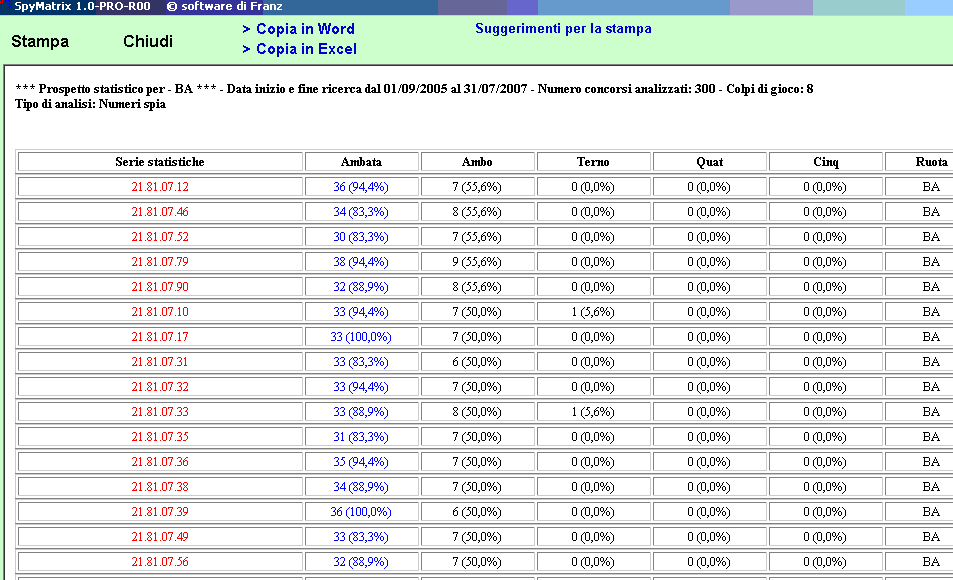Select series 21.81.07.79
953x580 pixels.
pos(160,261)
